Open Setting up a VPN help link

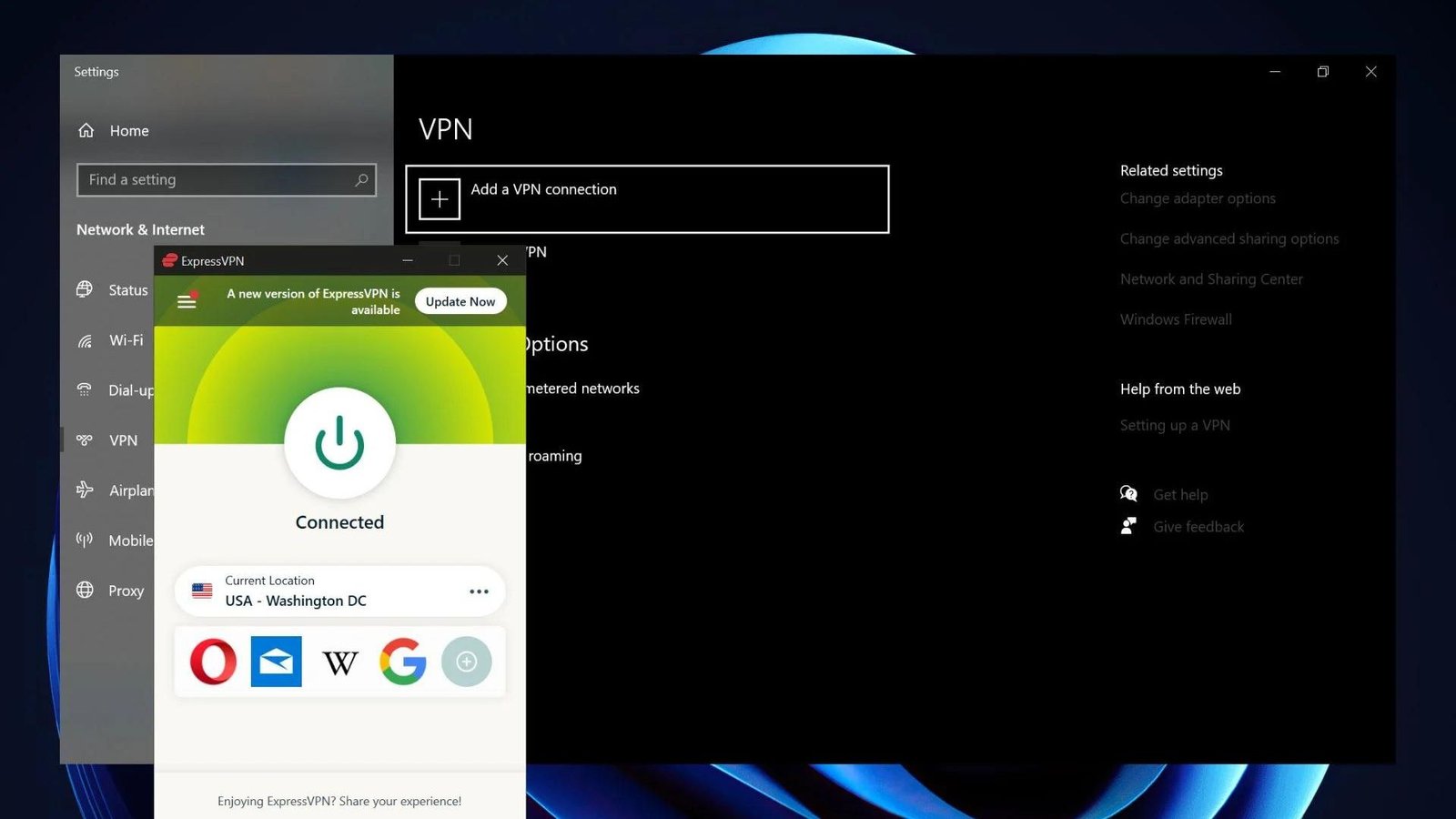click(x=1175, y=425)
